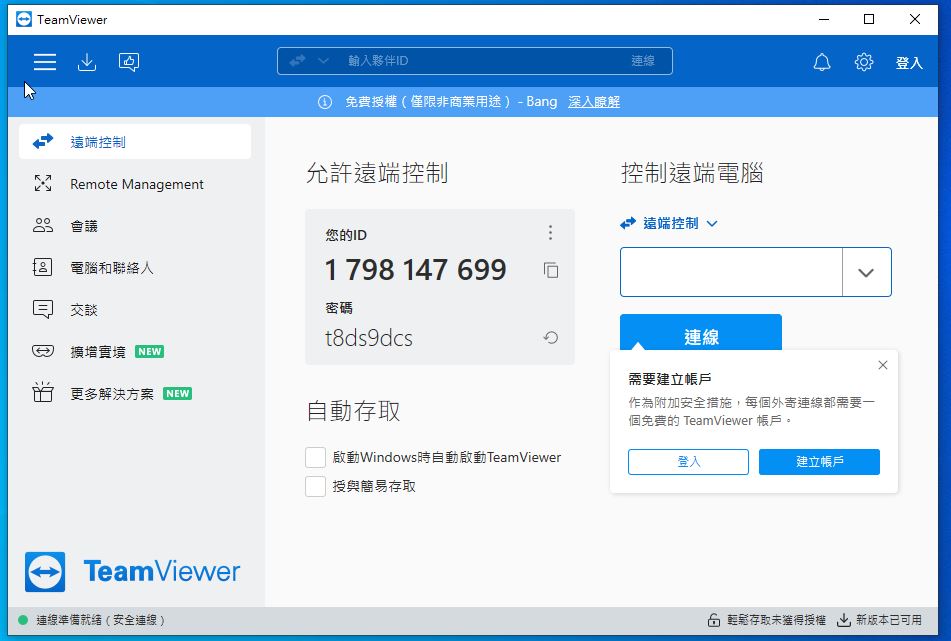Open the 會議 sidebar item
The image size is (951, 641).
click(x=84, y=226)
